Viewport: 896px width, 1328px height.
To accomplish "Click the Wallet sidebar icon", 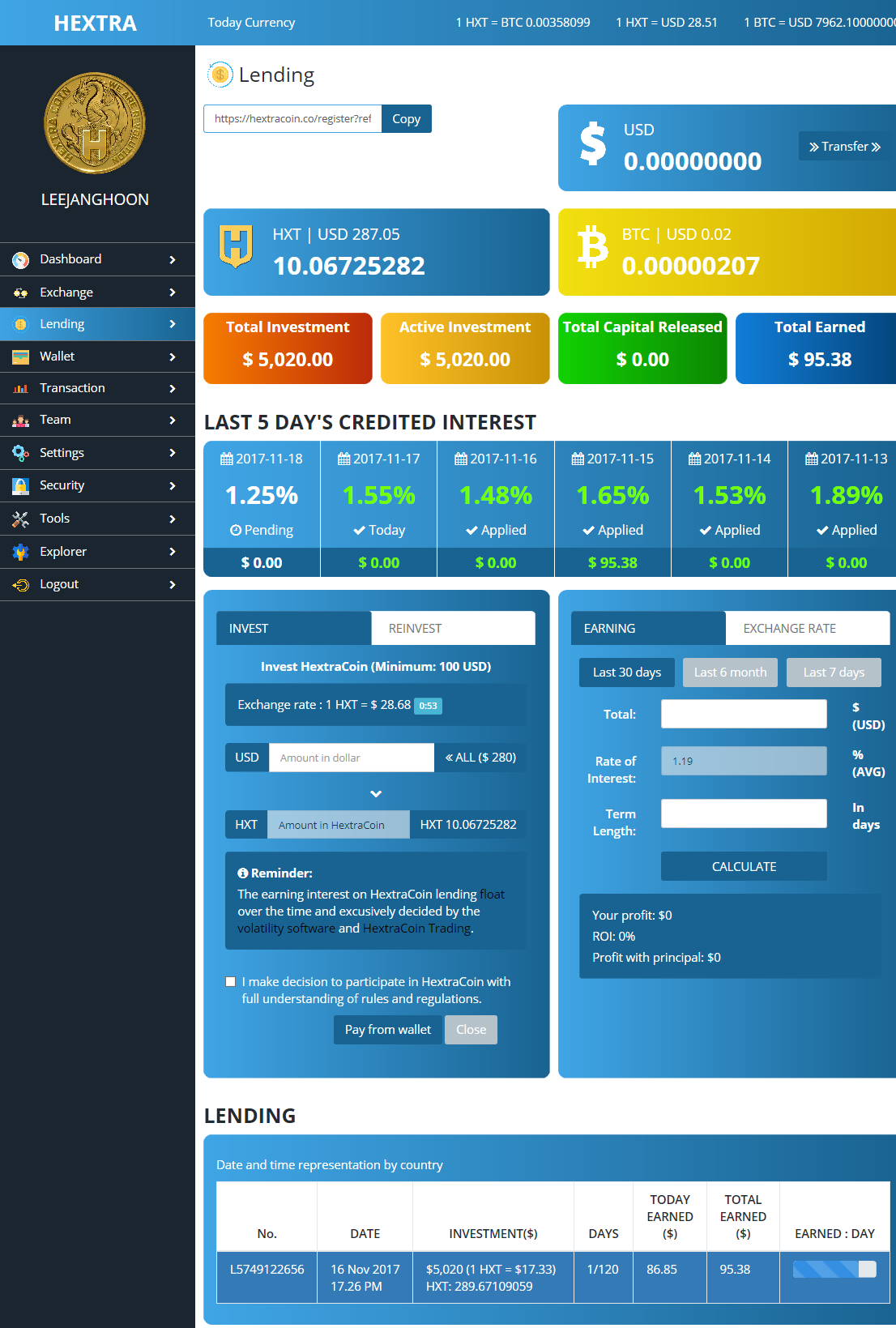I will [20, 357].
